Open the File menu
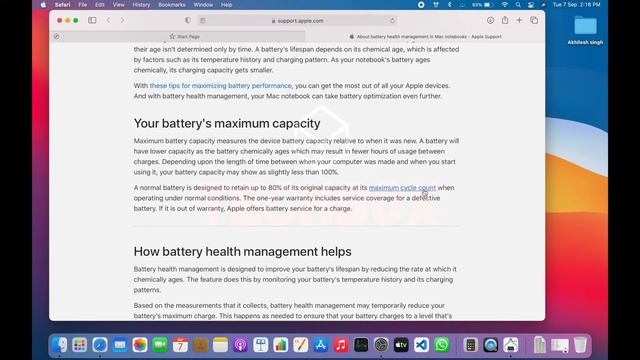 coord(82,5)
